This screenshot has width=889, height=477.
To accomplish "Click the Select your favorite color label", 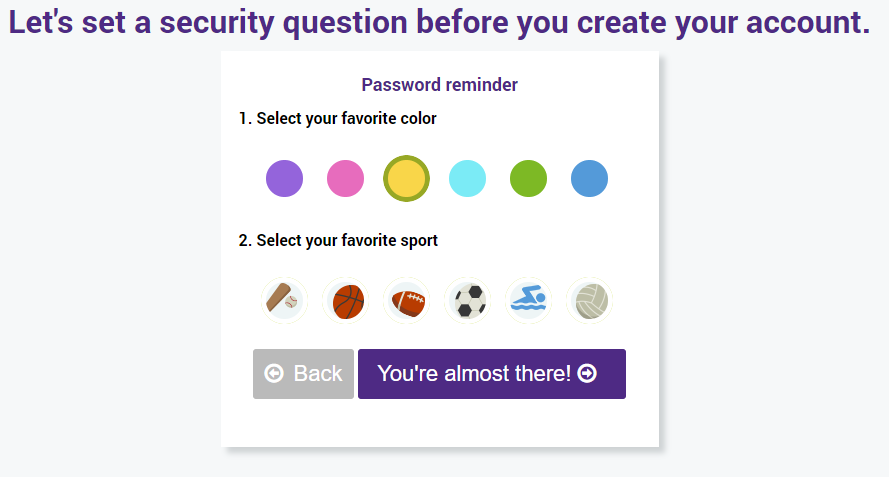I will [x=338, y=118].
